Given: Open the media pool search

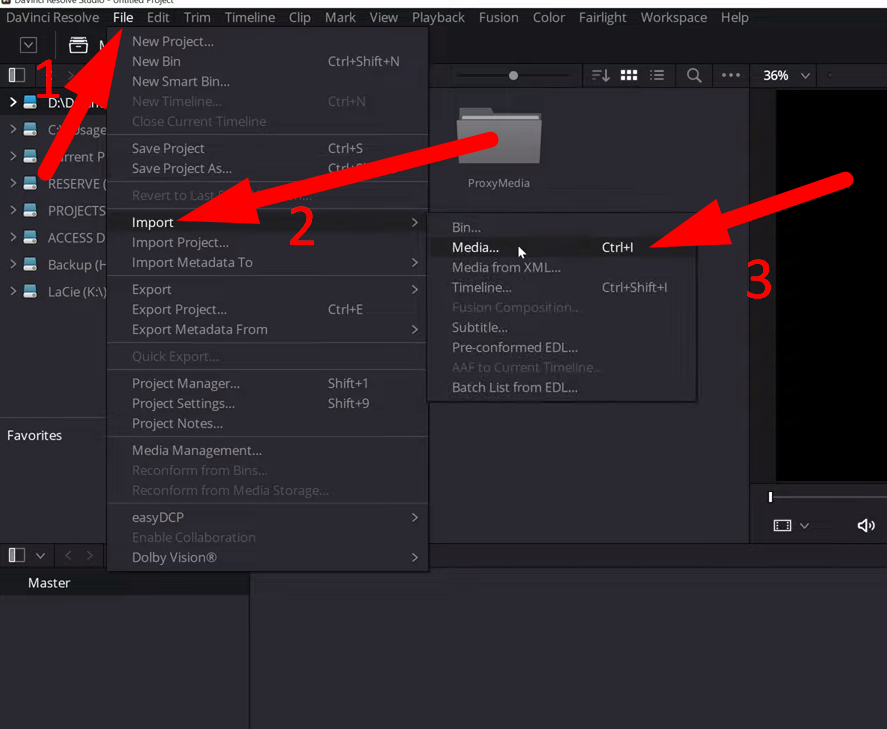Looking at the screenshot, I should click(694, 76).
